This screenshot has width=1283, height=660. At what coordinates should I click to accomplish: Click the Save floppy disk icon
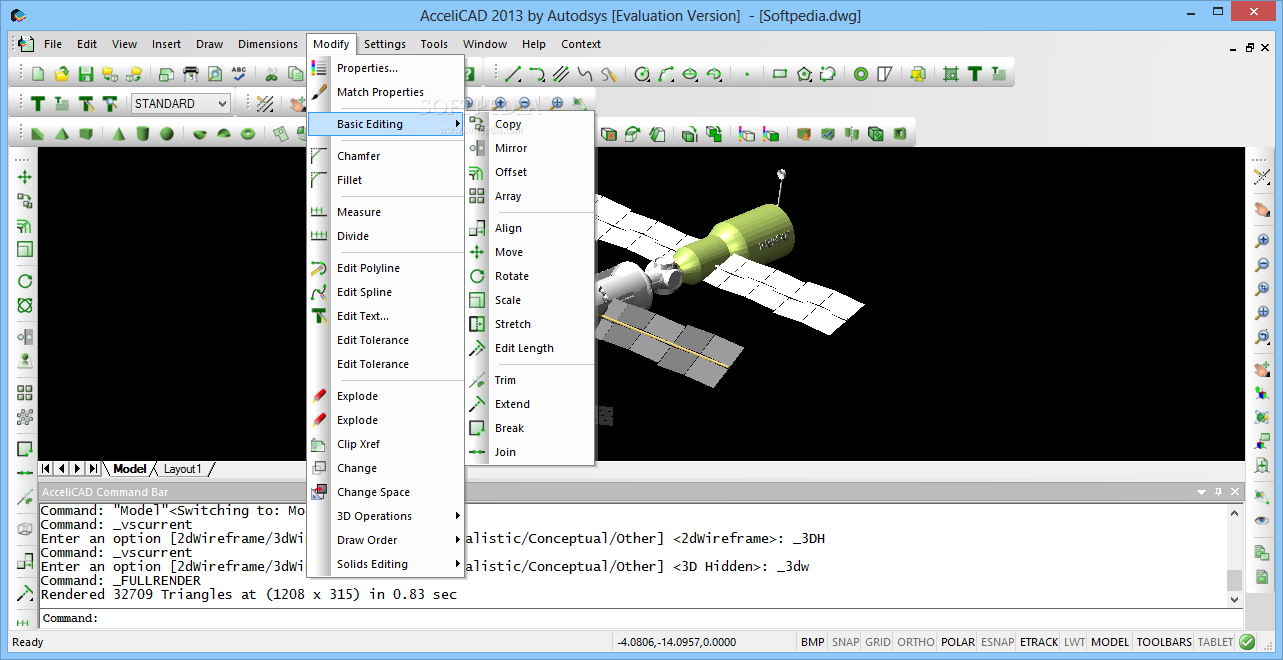coord(86,74)
